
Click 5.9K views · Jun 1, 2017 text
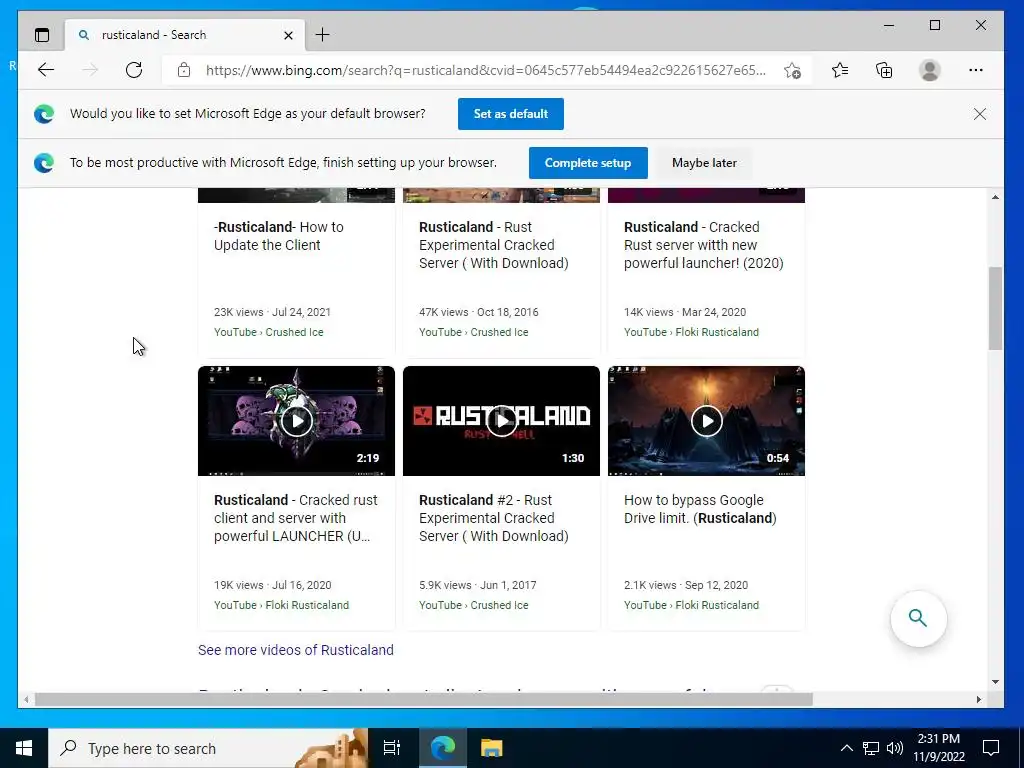478,585
